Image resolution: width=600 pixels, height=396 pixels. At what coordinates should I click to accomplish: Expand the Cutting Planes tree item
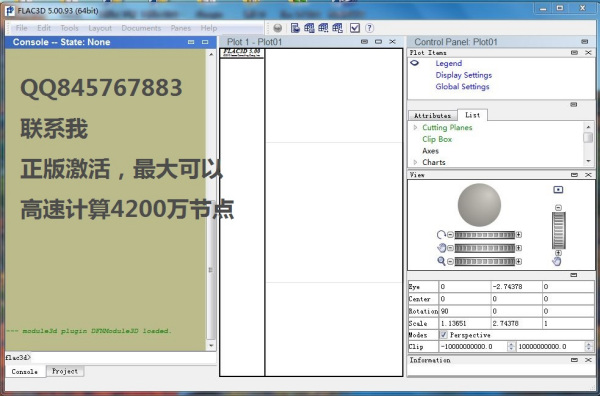[x=416, y=127]
